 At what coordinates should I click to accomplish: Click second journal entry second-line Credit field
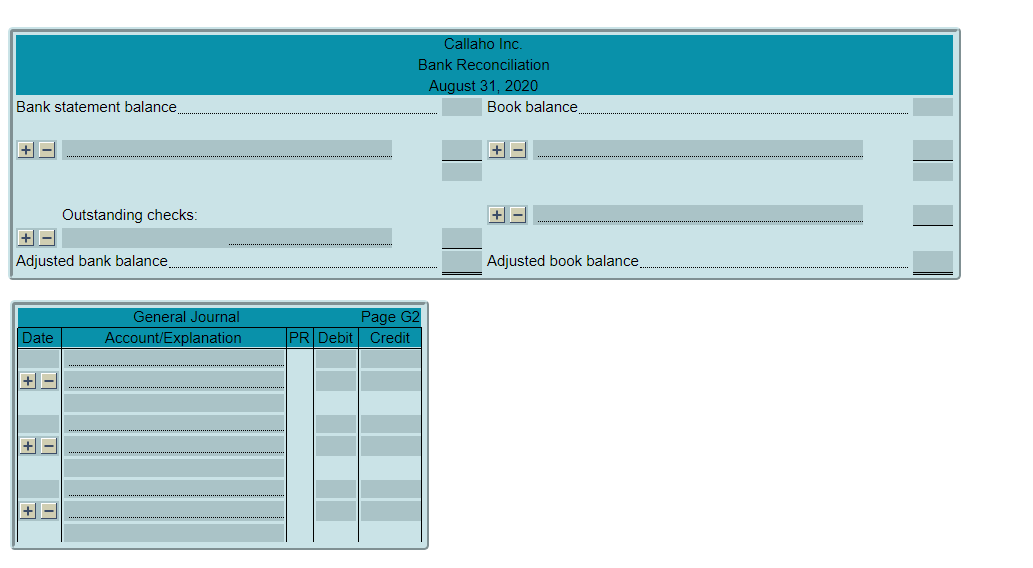[391, 446]
